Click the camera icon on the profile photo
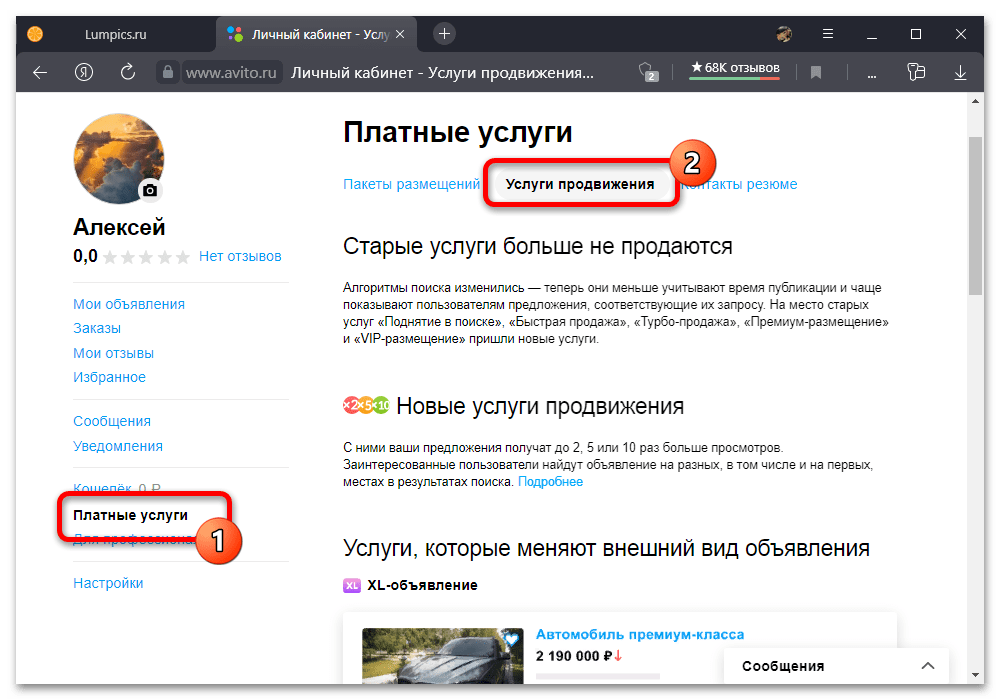Screen dimensions: 1000x700 pos(150,190)
